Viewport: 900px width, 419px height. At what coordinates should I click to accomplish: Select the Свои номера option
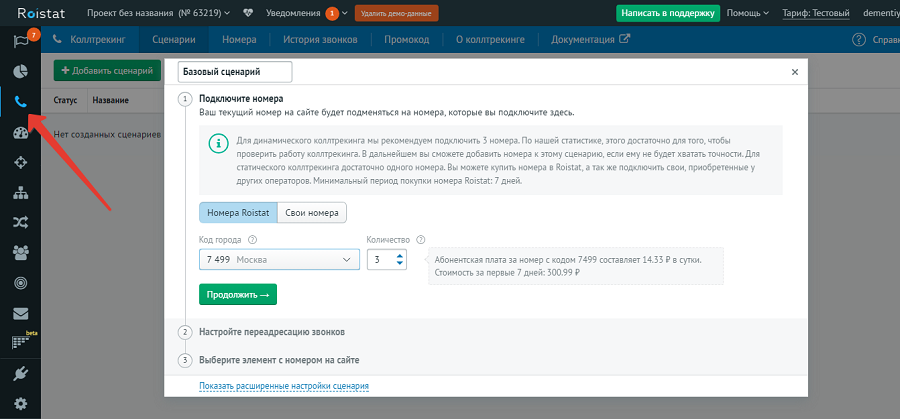pos(312,212)
